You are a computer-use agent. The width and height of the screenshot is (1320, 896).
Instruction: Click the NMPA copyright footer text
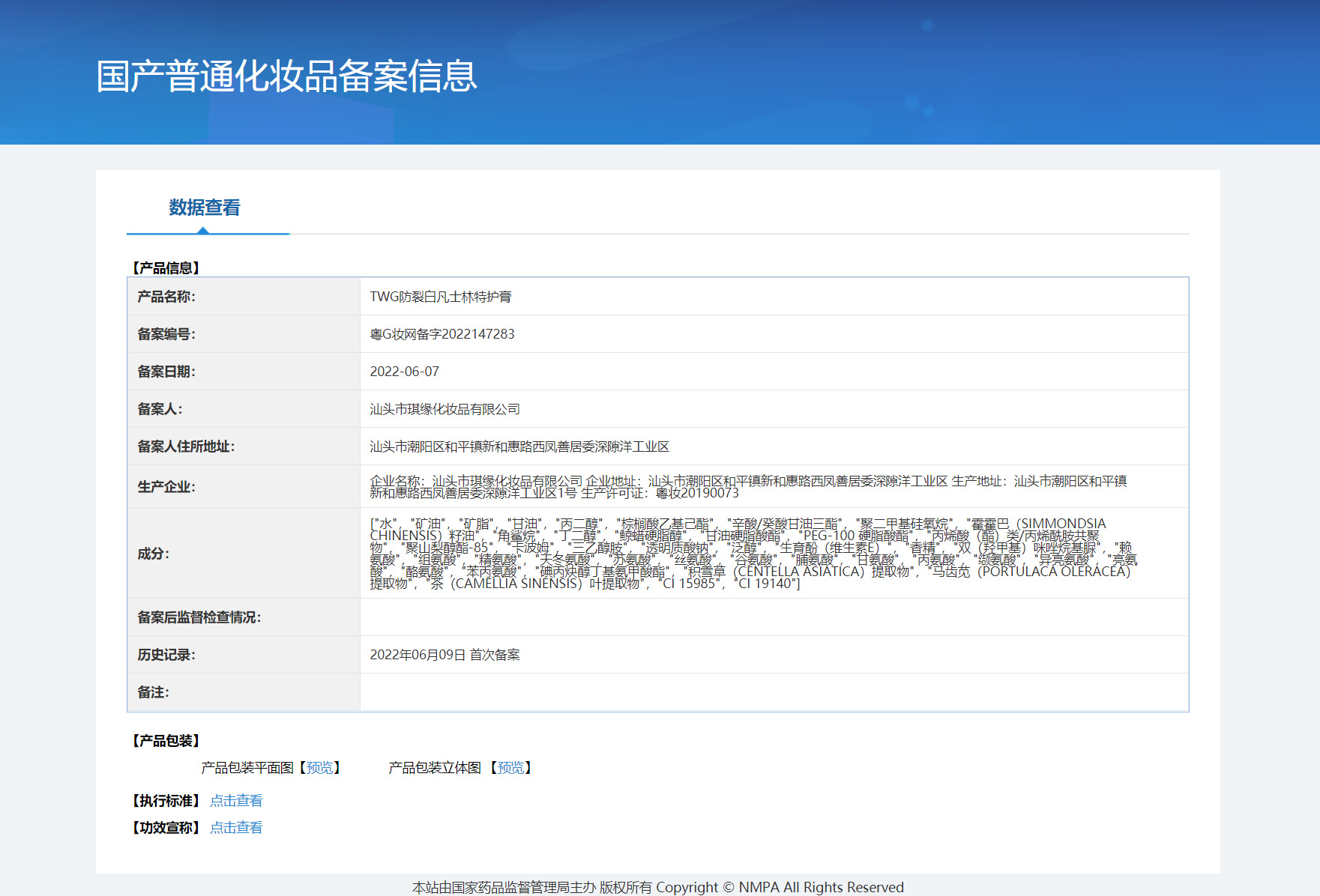tap(657, 887)
